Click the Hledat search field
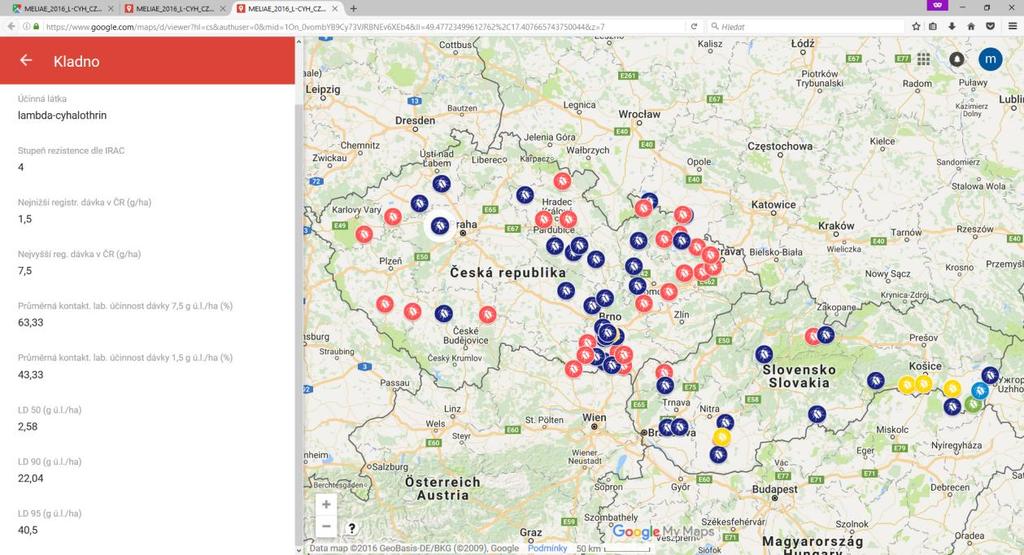 [807, 27]
